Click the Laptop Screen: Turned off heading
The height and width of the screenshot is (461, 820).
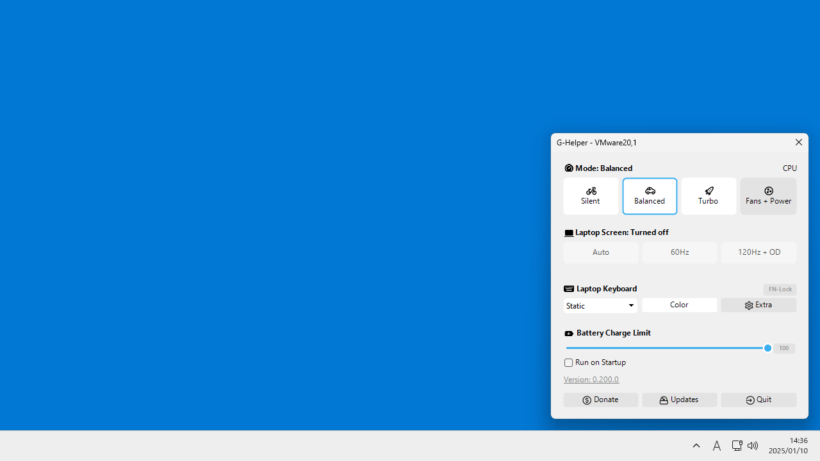pyautogui.click(x=622, y=232)
